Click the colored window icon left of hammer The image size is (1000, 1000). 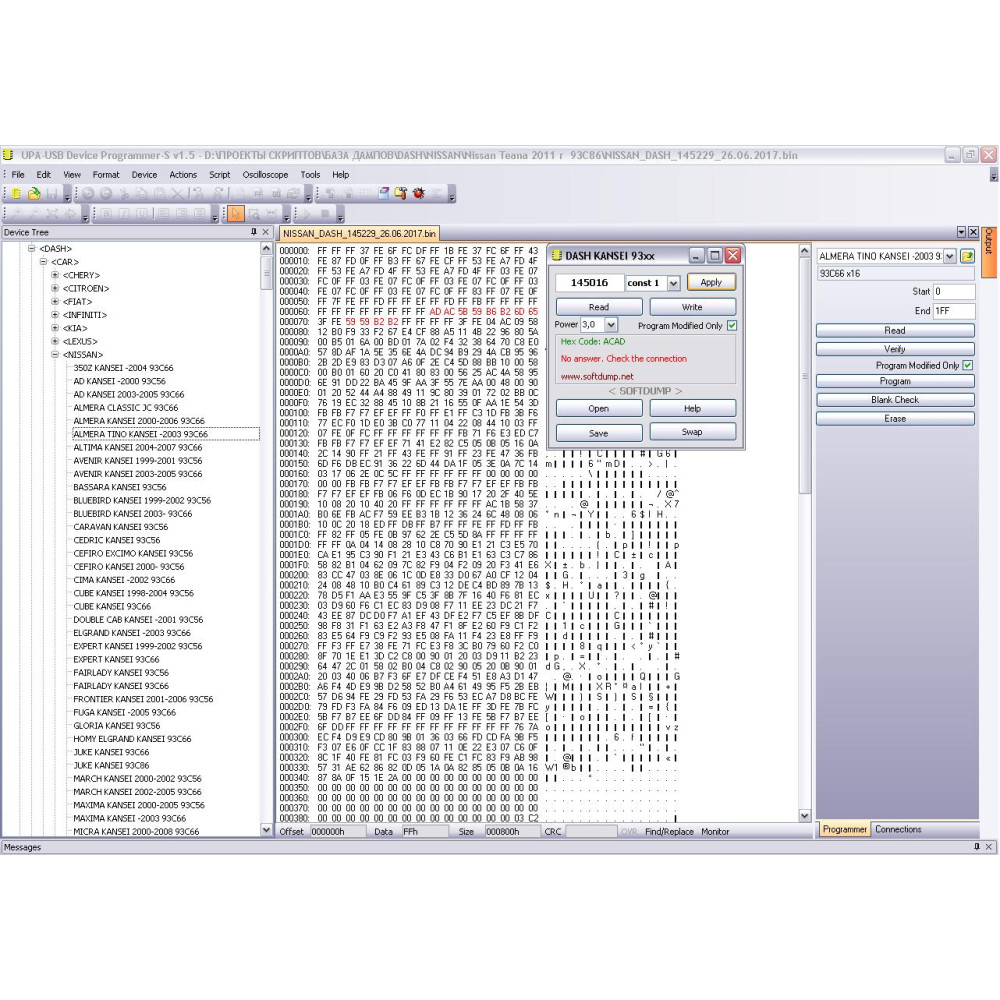(383, 193)
